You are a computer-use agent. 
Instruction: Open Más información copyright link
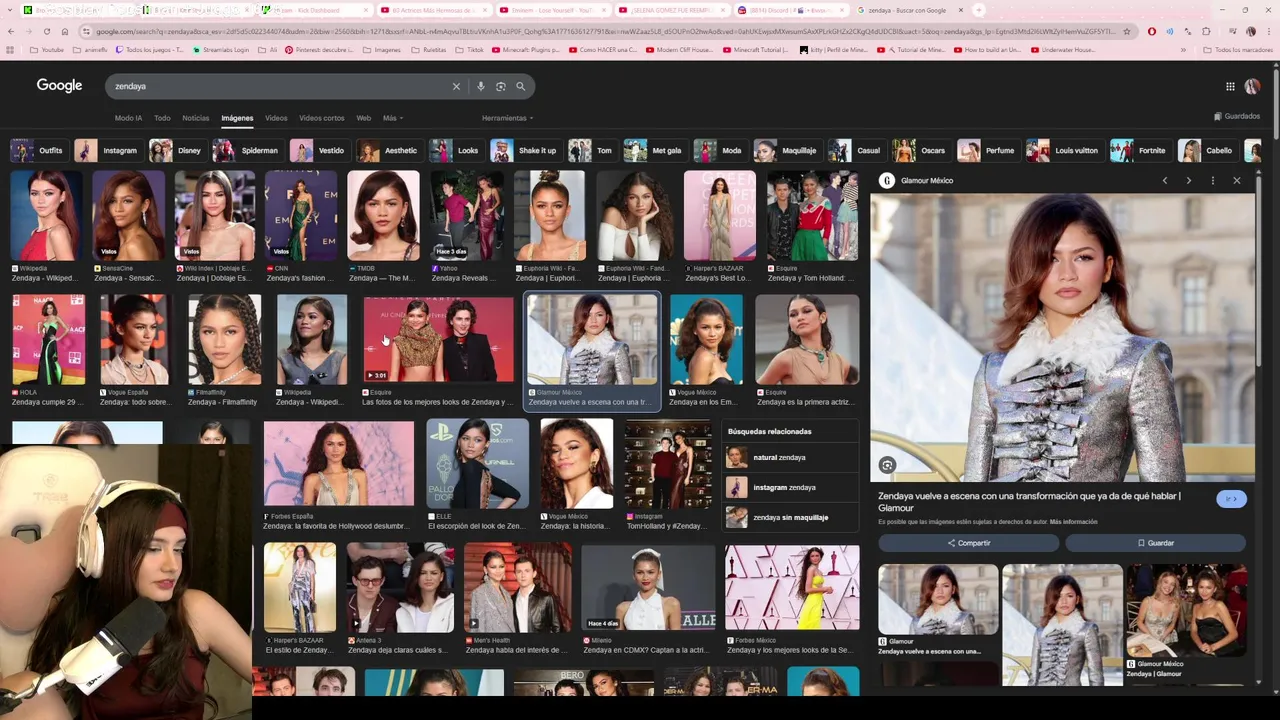1073,522
